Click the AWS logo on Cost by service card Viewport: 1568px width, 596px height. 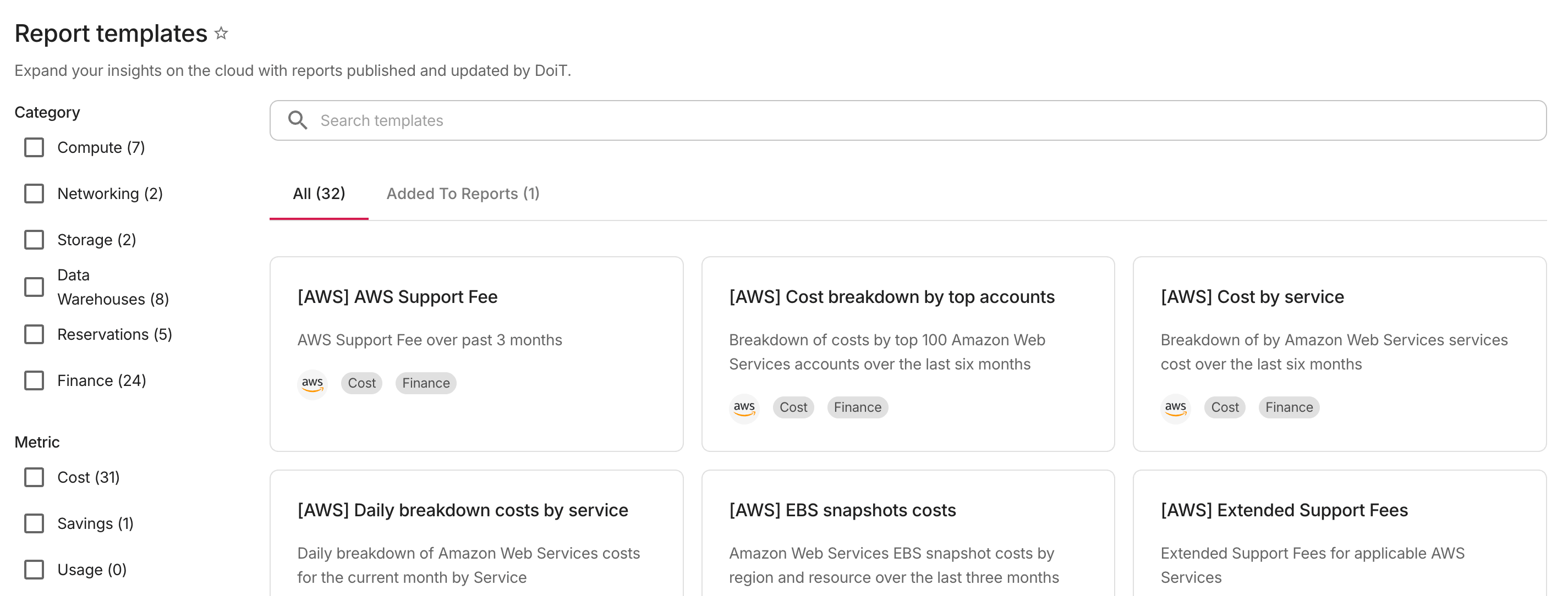click(x=1175, y=407)
